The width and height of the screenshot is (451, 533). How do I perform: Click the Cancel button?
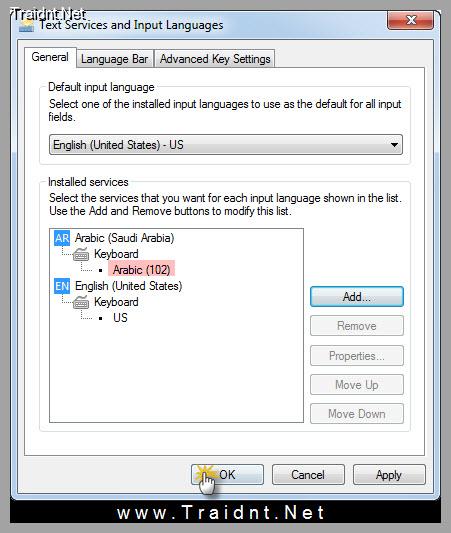[308, 475]
